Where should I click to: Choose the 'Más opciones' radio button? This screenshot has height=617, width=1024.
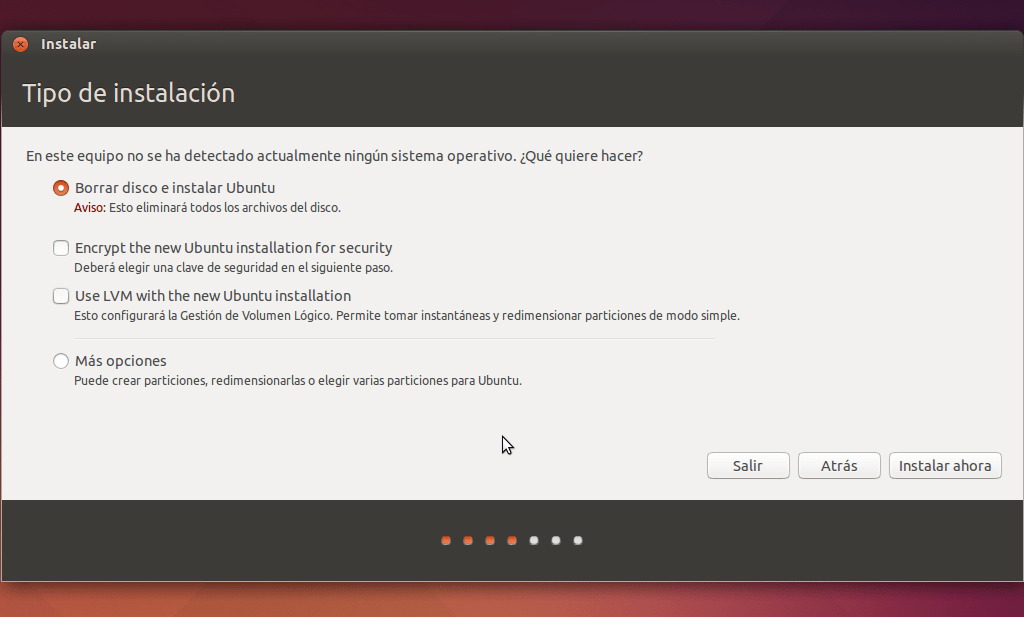pyautogui.click(x=61, y=361)
